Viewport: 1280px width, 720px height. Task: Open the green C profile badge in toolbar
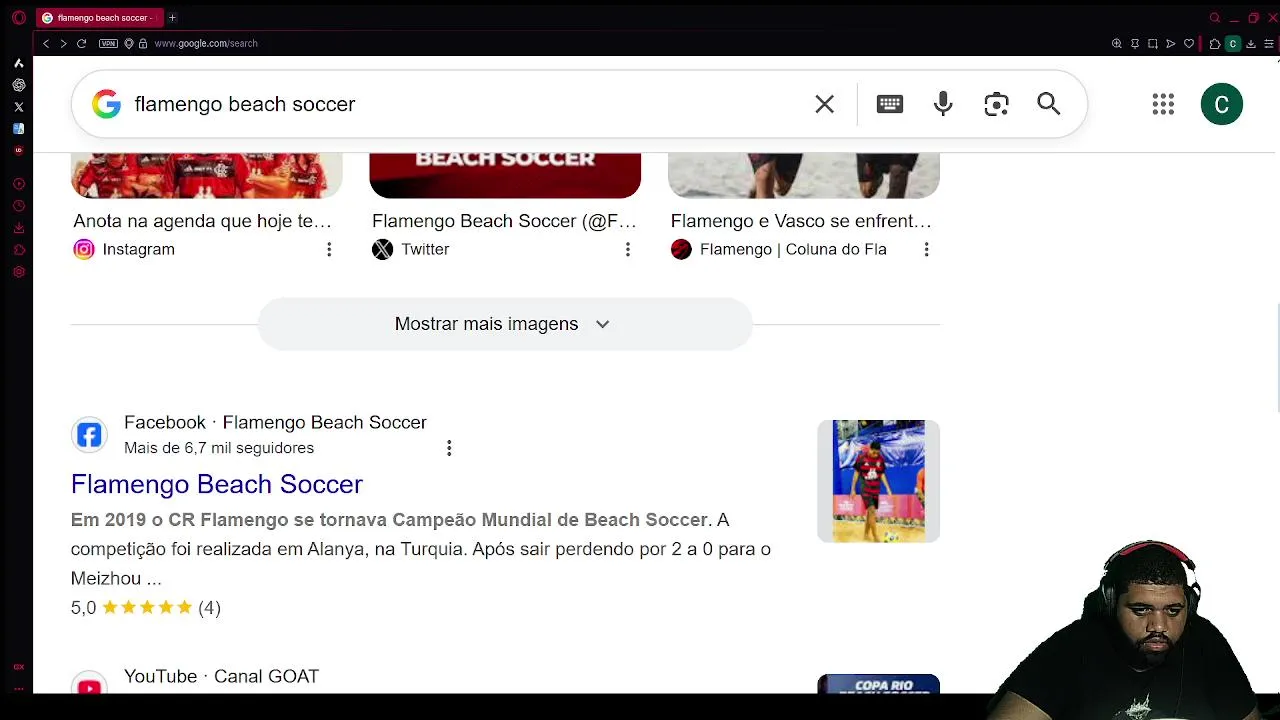click(x=1233, y=44)
